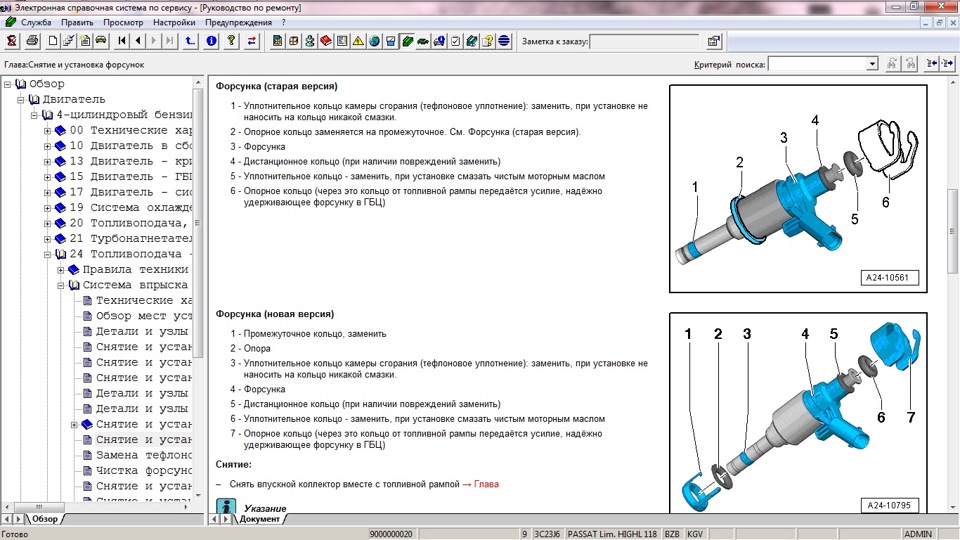Open the Служба menu
The image size is (960, 540).
tap(36, 22)
